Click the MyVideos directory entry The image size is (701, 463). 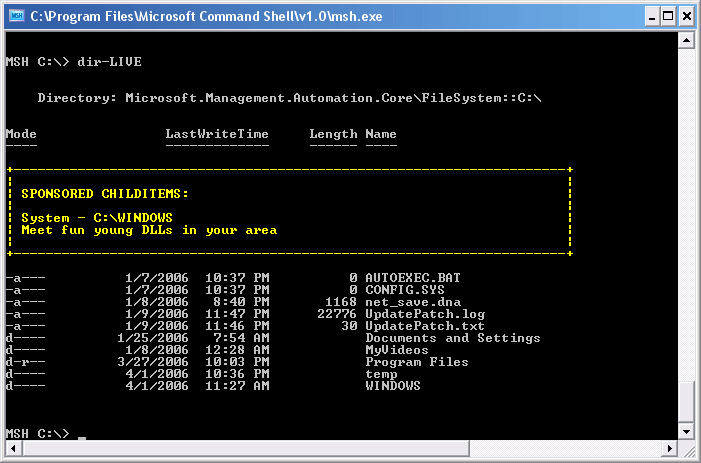(396, 350)
